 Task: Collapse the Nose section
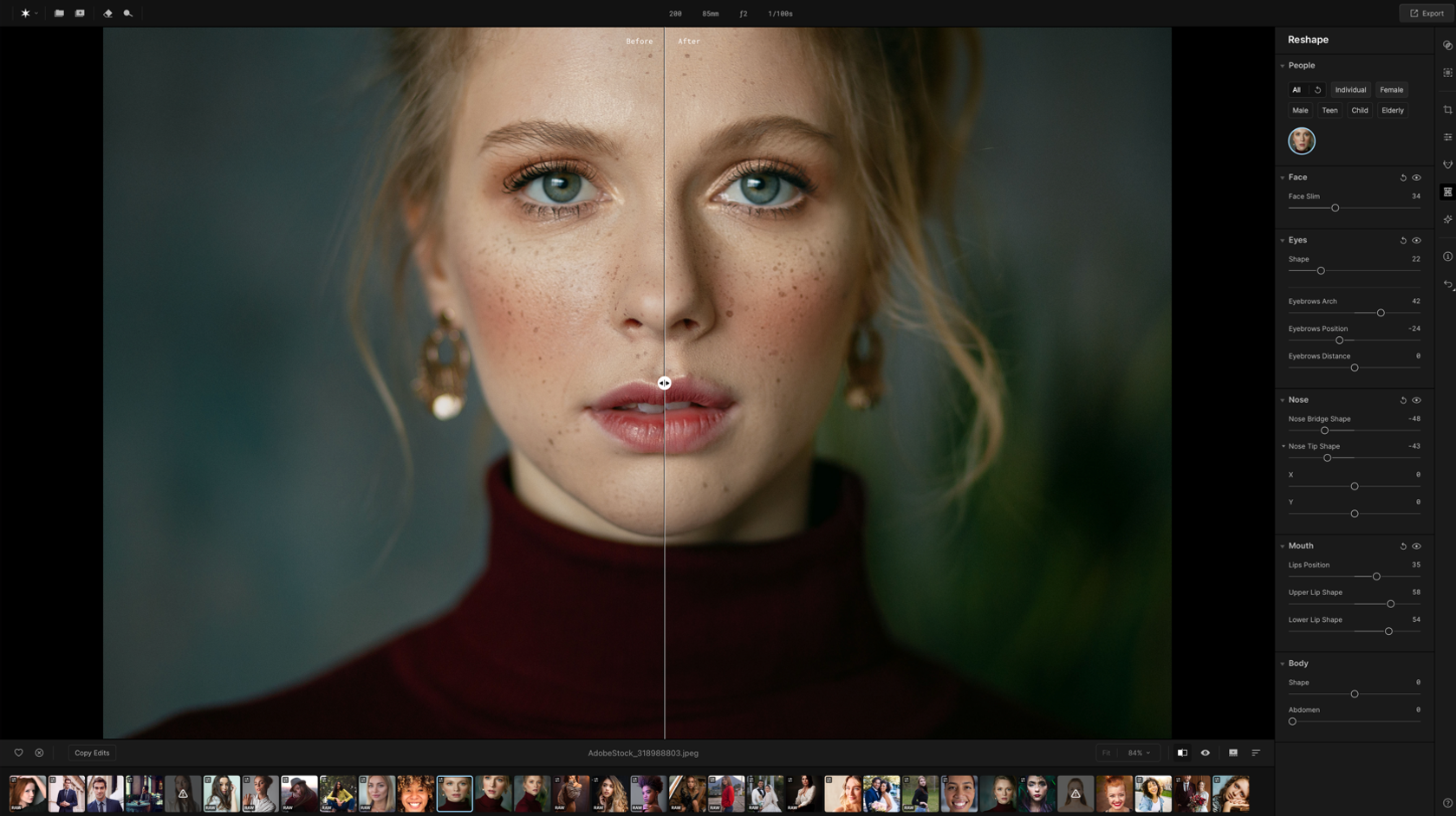click(1284, 399)
